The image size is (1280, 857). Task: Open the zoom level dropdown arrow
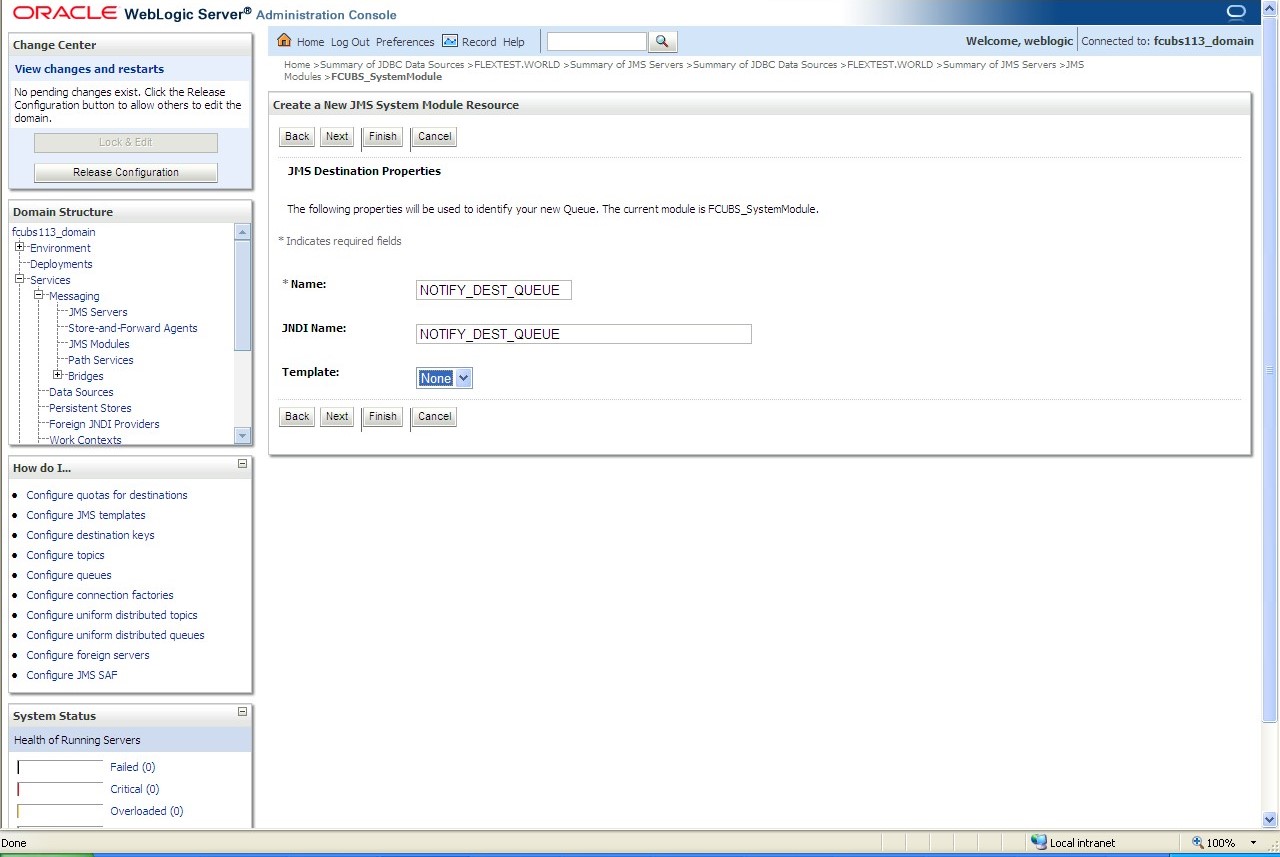click(x=1254, y=843)
